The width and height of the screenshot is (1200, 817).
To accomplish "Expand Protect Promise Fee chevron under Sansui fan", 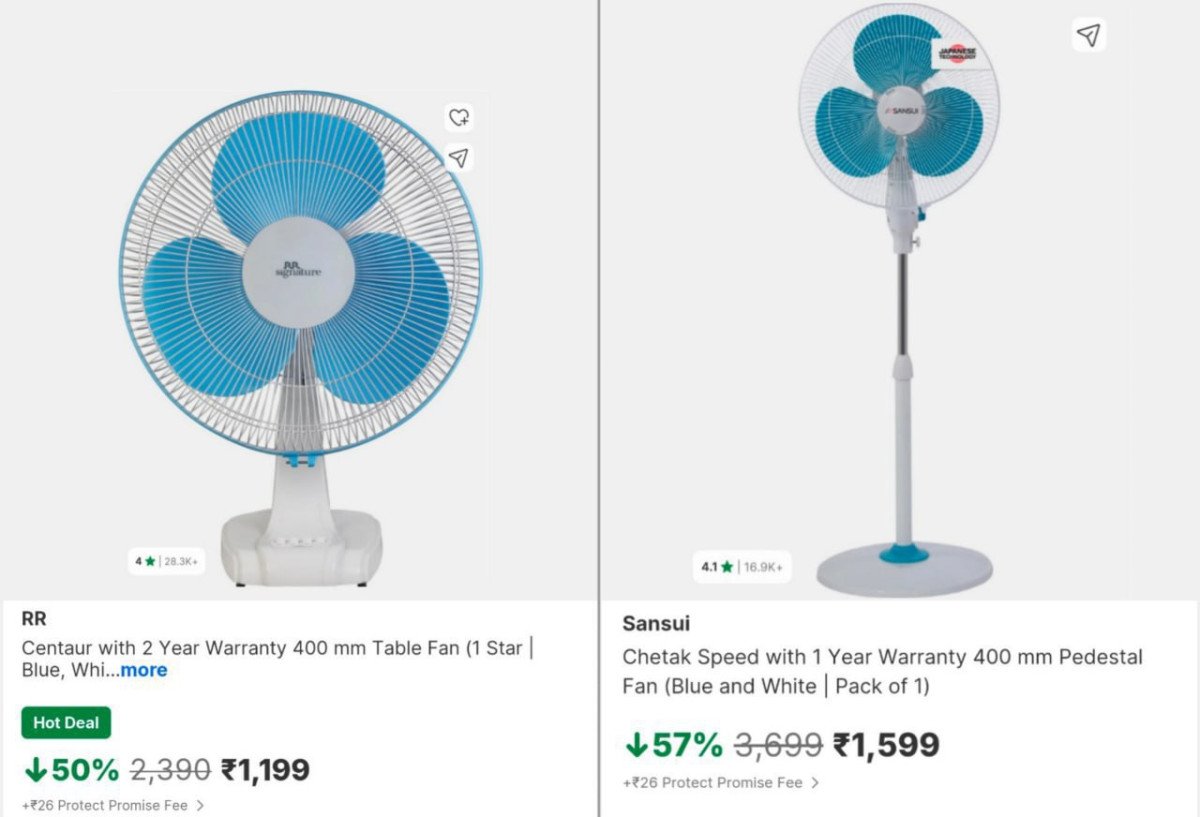I will point(815,783).
